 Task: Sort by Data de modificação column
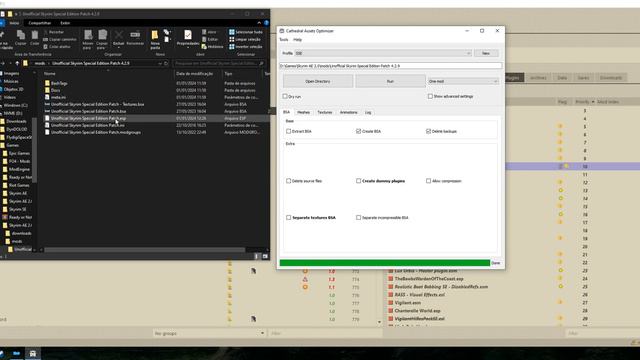point(195,73)
